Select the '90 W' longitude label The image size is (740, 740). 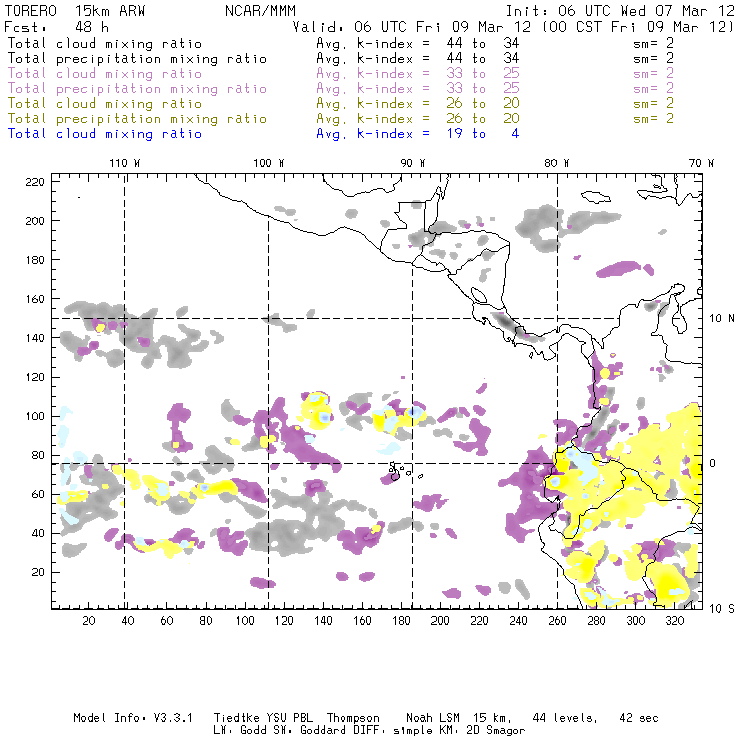[x=413, y=163]
